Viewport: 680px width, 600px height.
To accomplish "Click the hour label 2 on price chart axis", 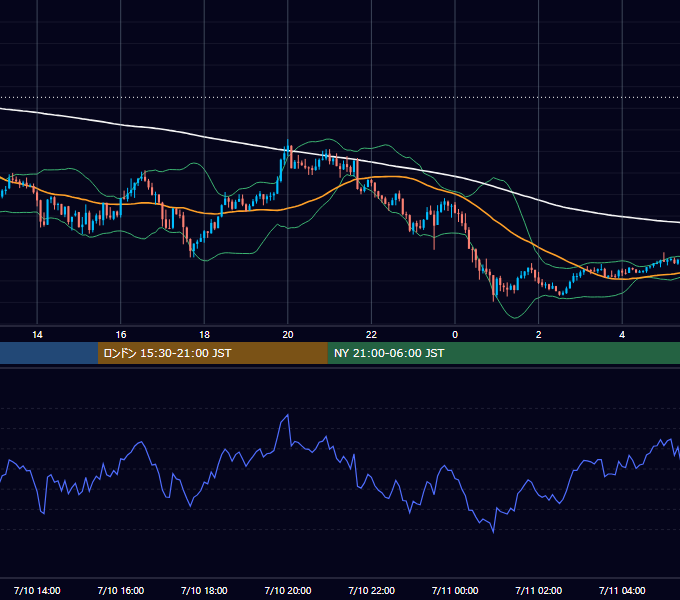I will (x=539, y=335).
